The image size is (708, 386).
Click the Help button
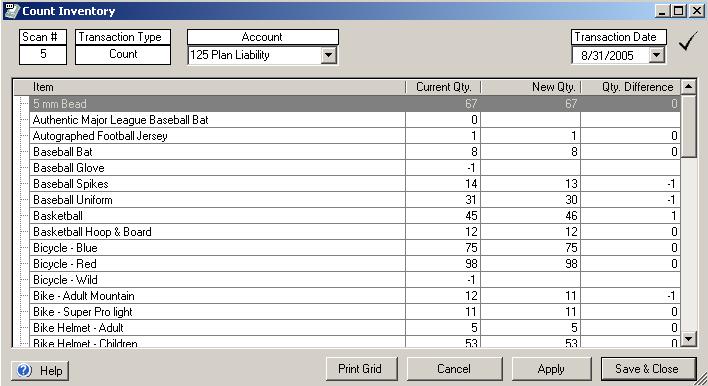pos(40,371)
